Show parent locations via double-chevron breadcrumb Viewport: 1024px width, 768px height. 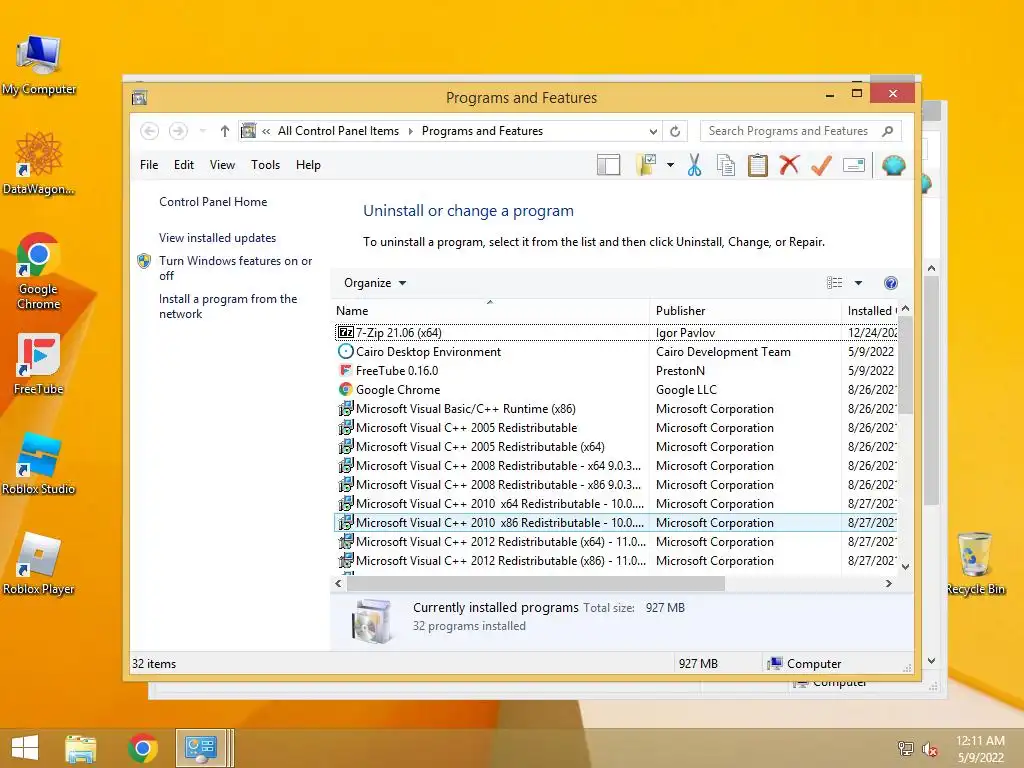click(266, 131)
